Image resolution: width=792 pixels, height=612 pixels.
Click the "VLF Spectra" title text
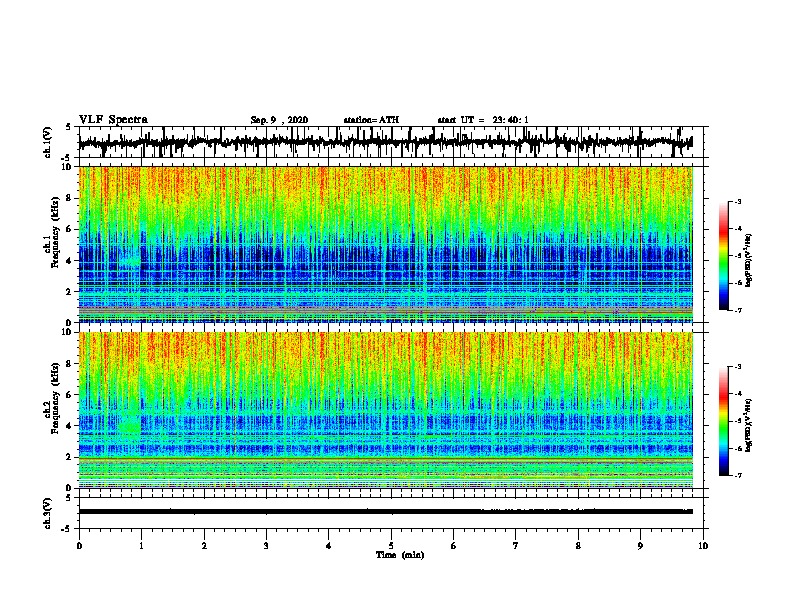(113, 120)
